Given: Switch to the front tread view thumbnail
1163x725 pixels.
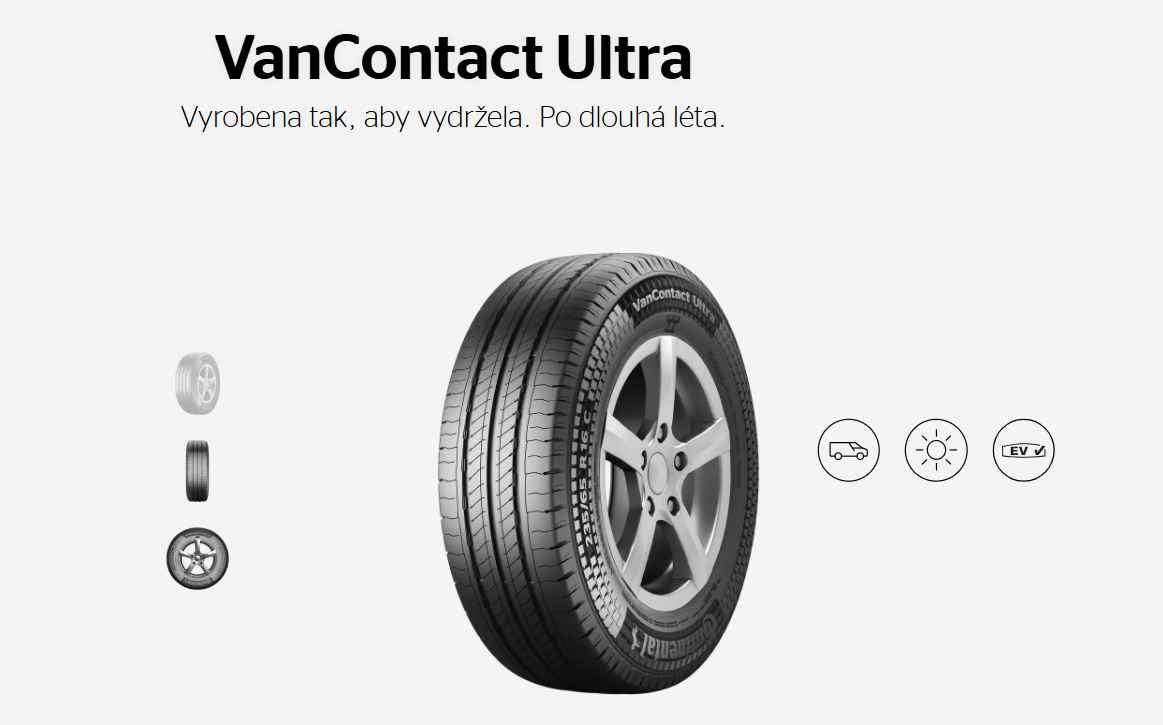Looking at the screenshot, I should [x=197, y=471].
